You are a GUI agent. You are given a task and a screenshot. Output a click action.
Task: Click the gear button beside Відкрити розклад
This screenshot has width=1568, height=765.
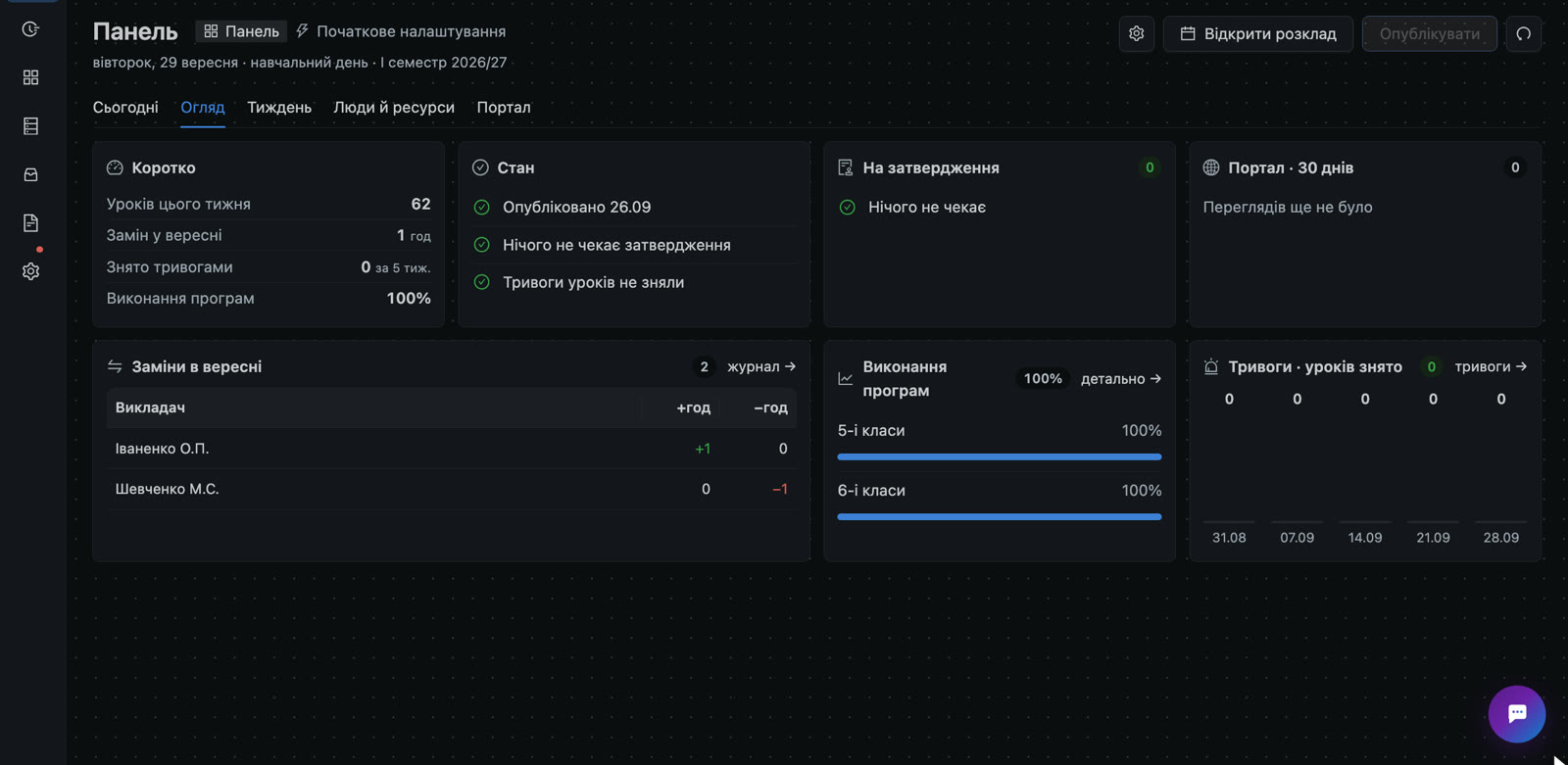click(1136, 34)
